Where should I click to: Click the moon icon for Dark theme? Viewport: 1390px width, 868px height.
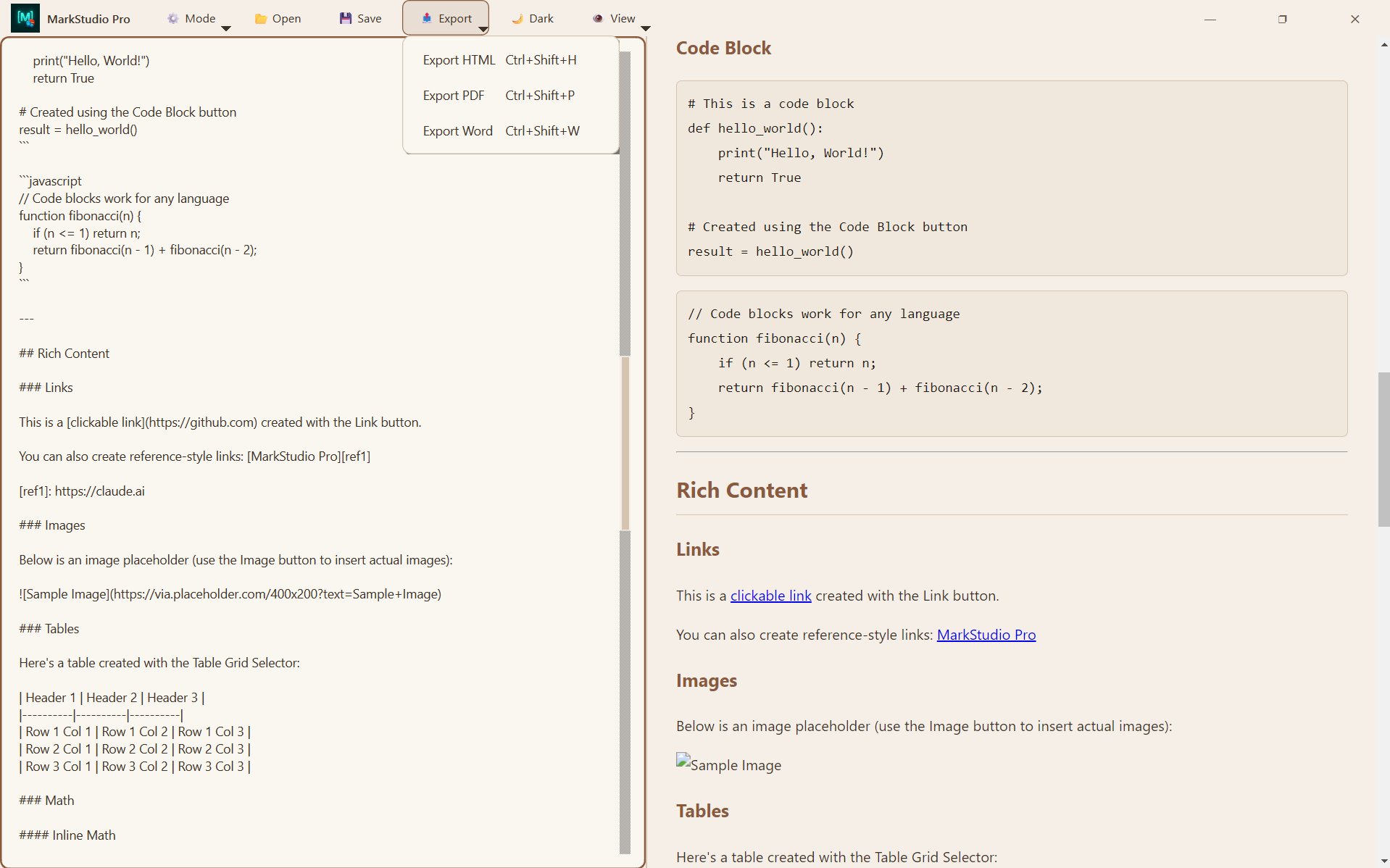(517, 19)
